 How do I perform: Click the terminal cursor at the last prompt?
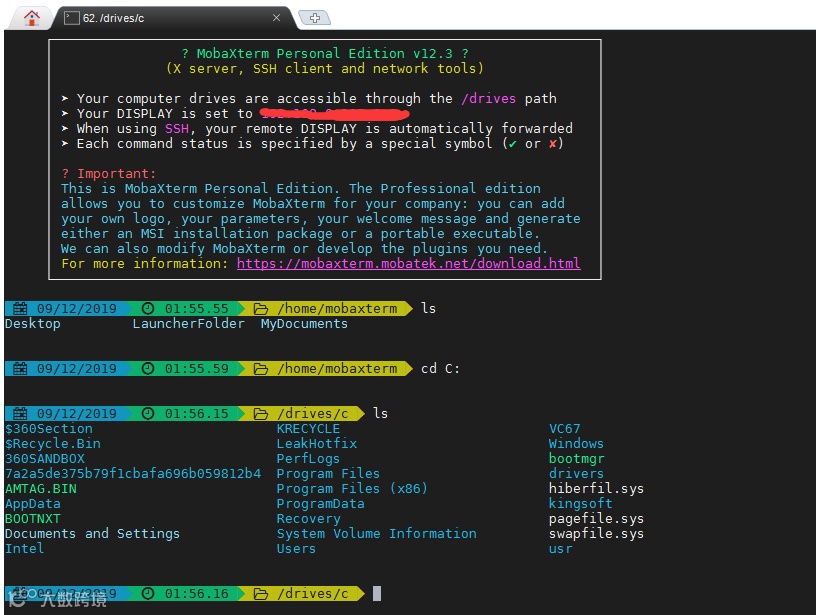point(377,594)
